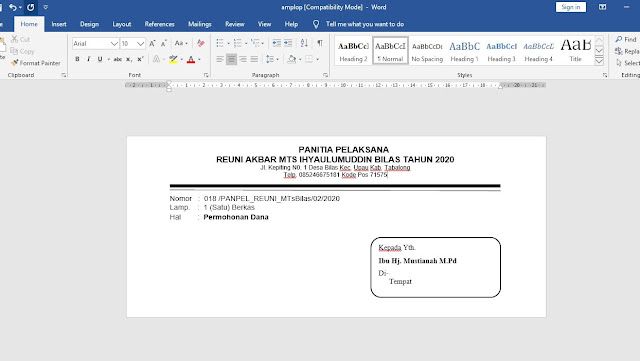Open the Borders dropdown
Viewport: 640px width, 361px height.
[x=317, y=60]
